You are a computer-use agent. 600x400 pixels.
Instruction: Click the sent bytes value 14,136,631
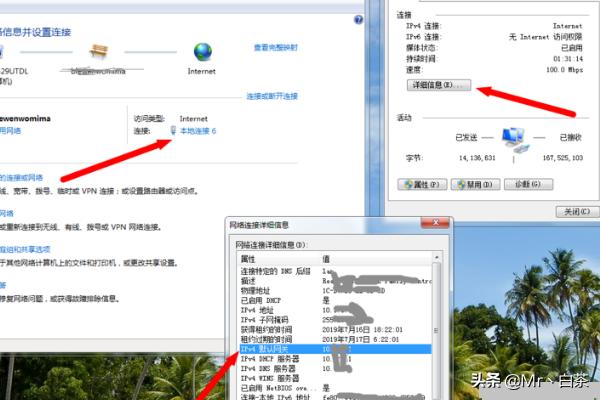point(477,158)
